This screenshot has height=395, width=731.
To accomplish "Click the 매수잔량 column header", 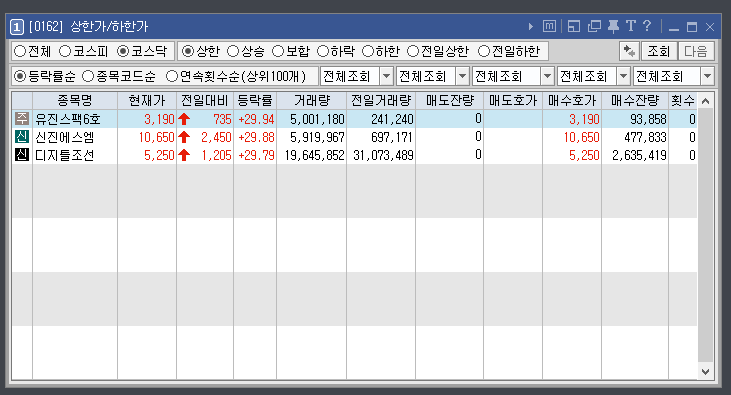I will (635, 100).
